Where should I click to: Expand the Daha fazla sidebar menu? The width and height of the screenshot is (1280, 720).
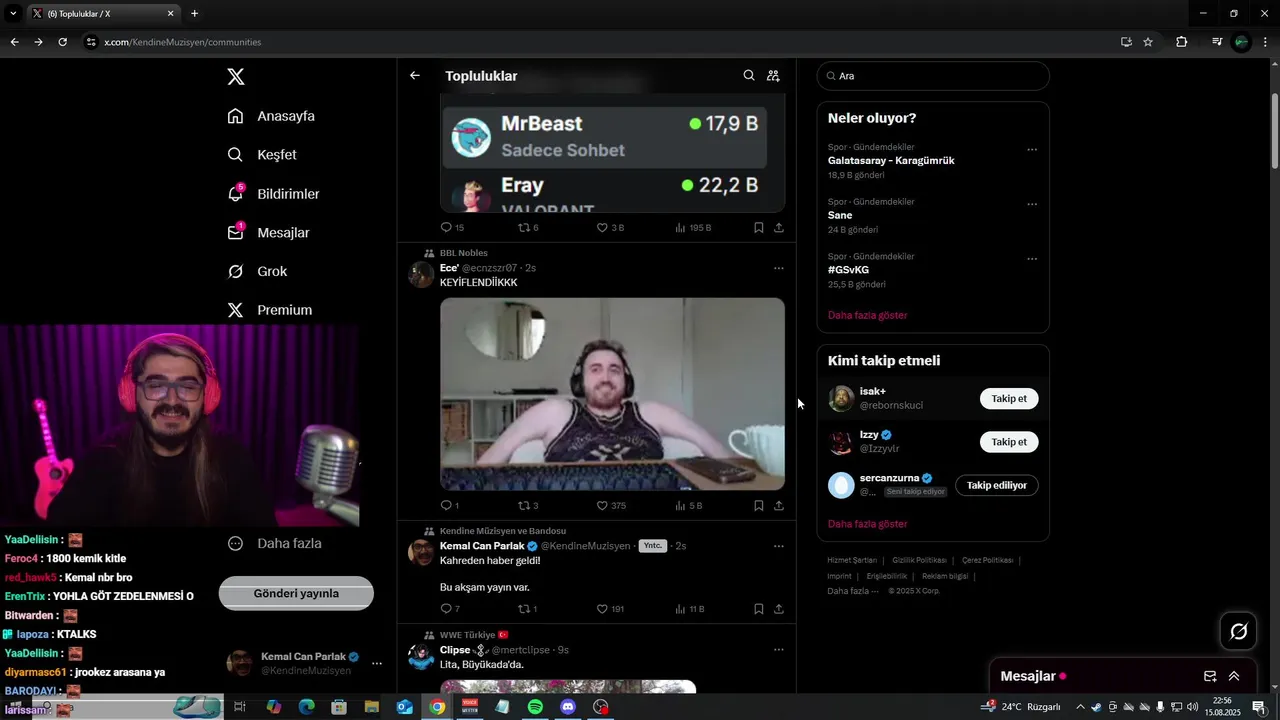click(274, 544)
